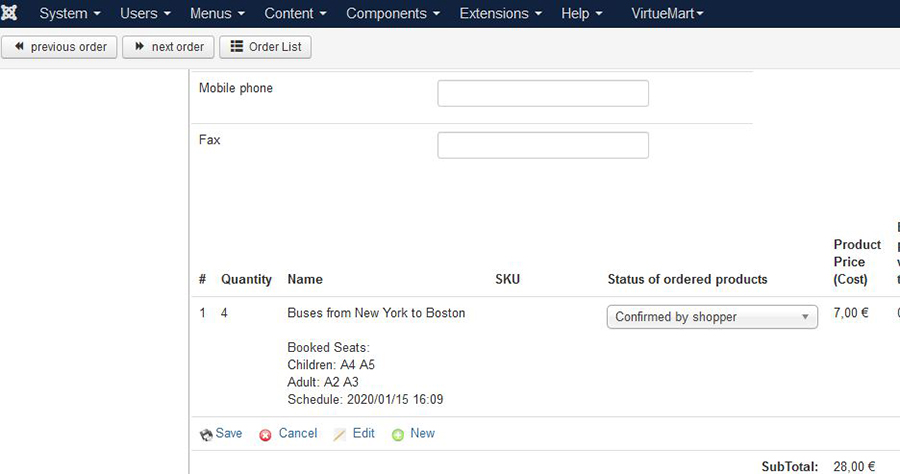This screenshot has width=900, height=474.
Task: Open the Help menu
Action: 582,14
